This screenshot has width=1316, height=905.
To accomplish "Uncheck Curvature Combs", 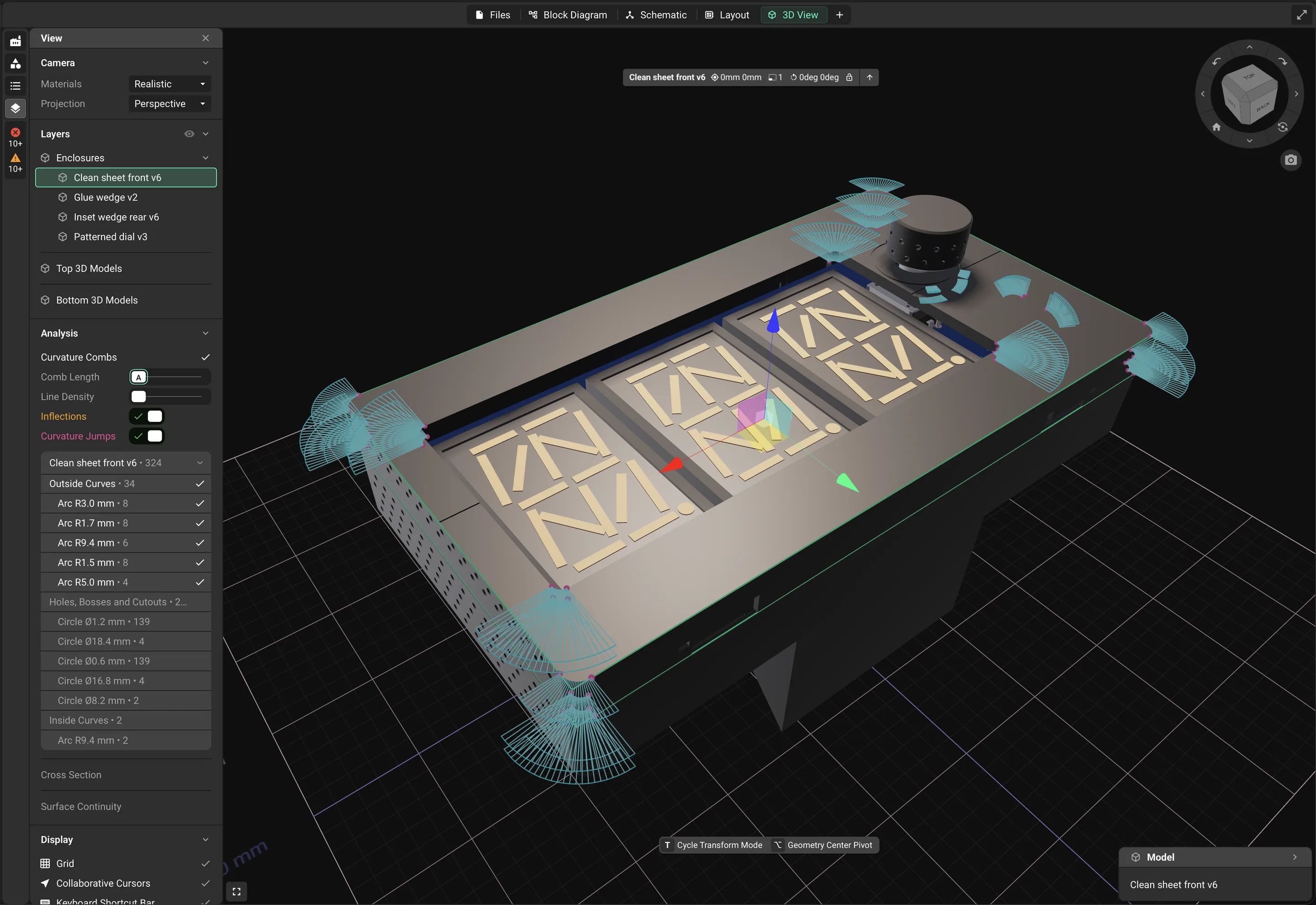I will pos(205,357).
